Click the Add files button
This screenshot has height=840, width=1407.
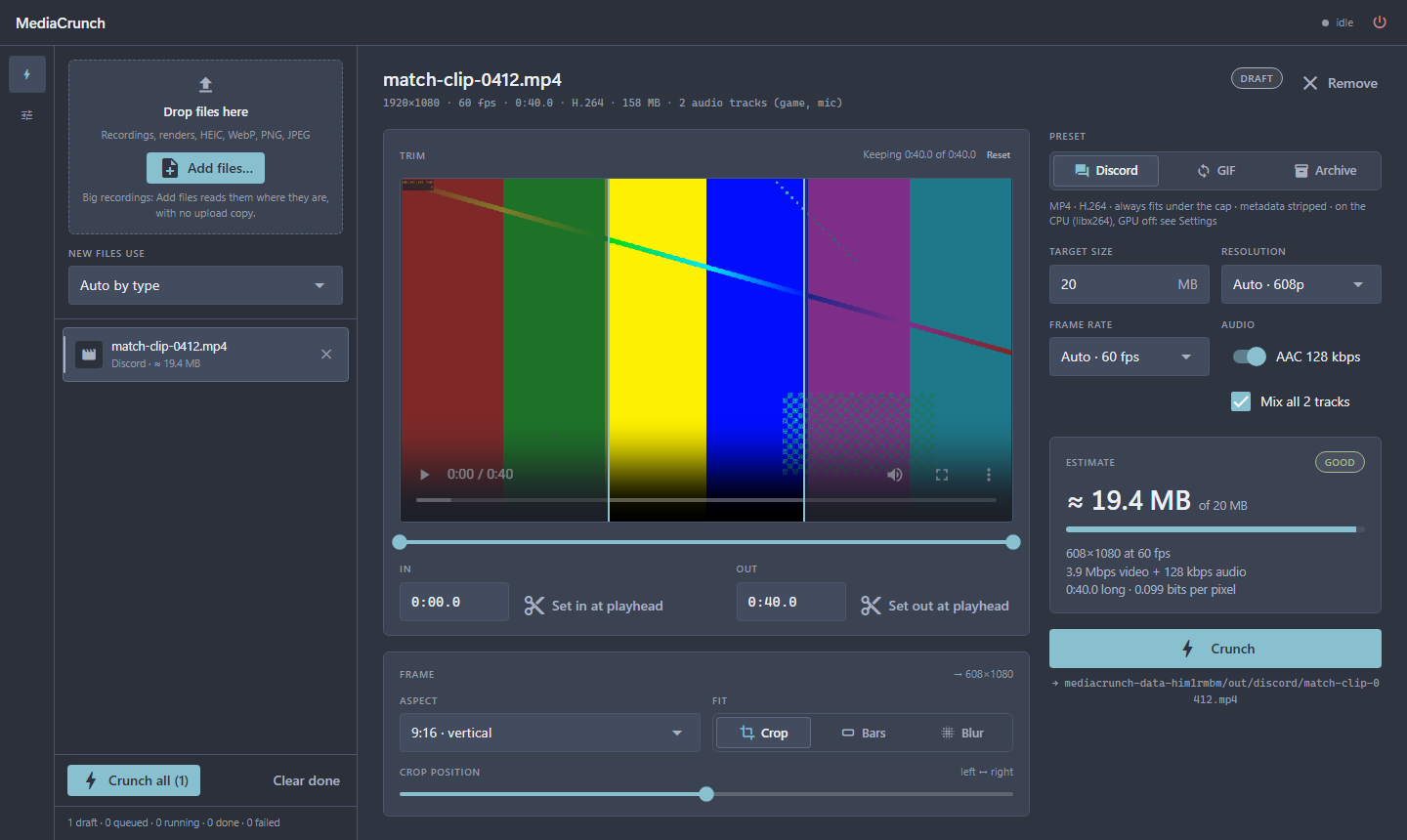[x=205, y=168]
